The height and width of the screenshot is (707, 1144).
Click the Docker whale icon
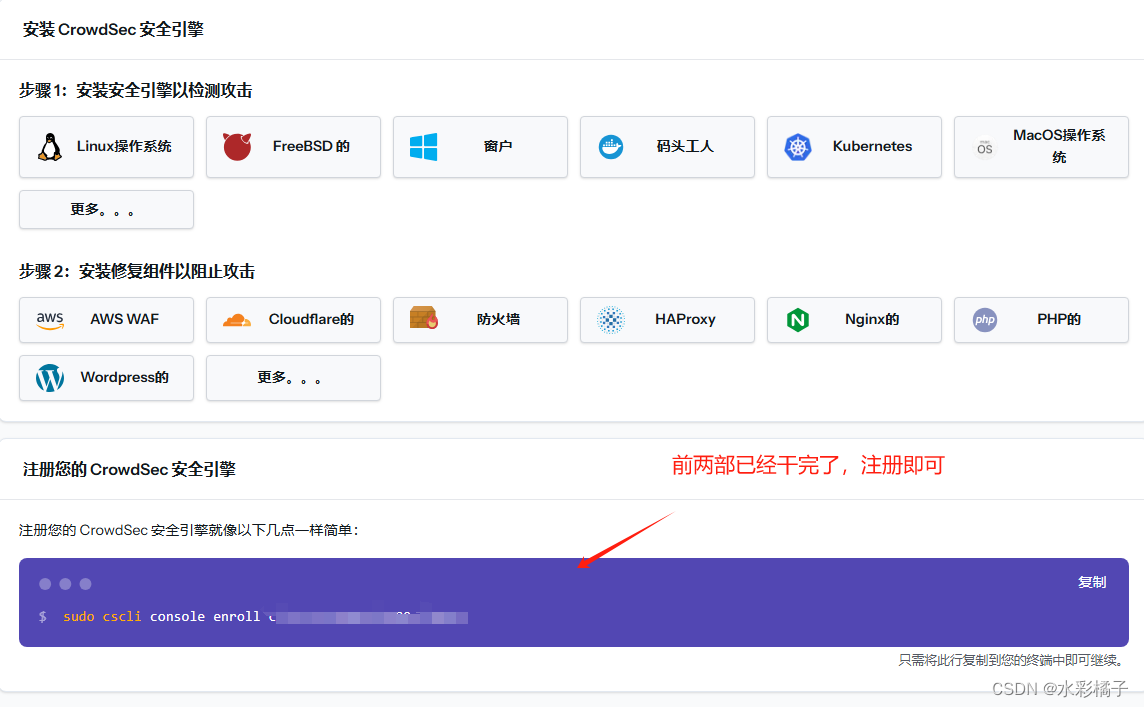click(x=611, y=147)
